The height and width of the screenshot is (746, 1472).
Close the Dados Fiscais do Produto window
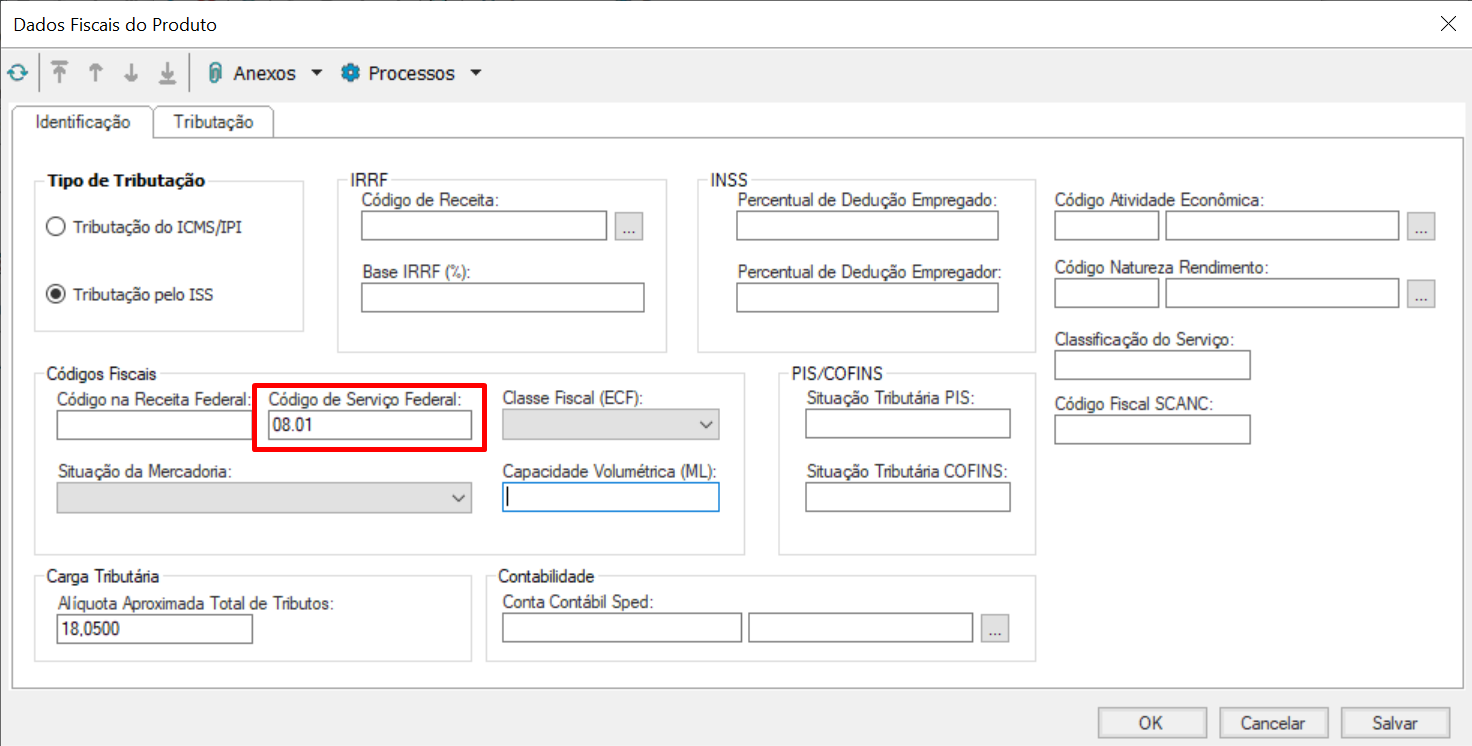point(1447,23)
